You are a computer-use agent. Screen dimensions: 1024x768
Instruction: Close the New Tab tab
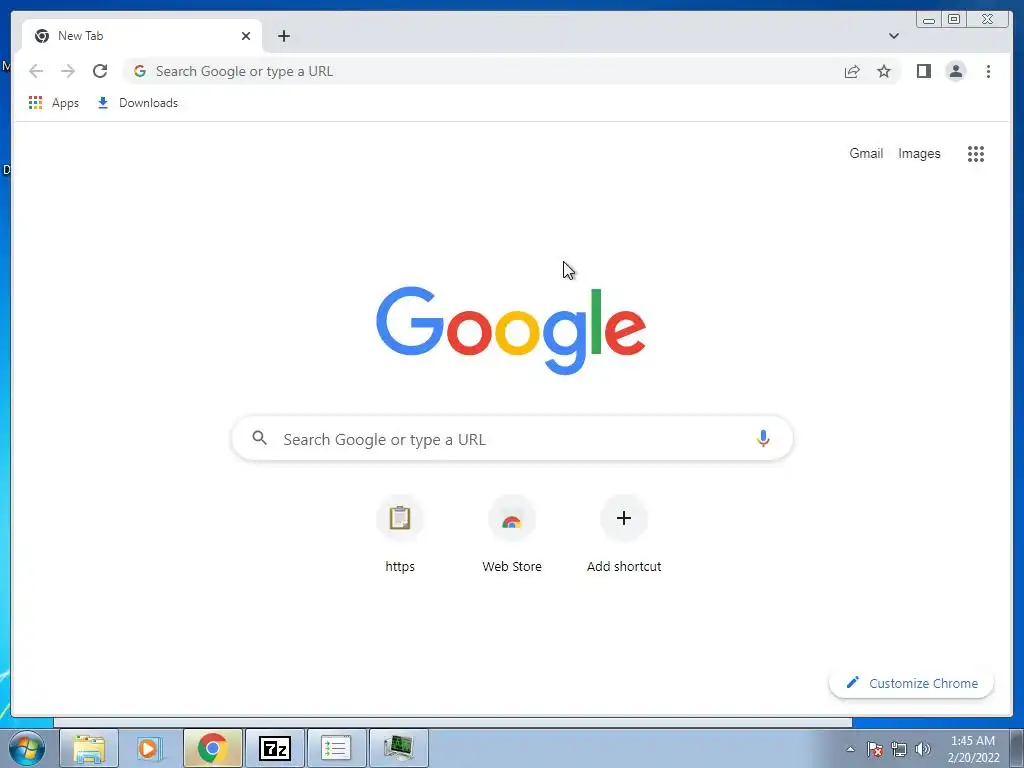coord(246,36)
